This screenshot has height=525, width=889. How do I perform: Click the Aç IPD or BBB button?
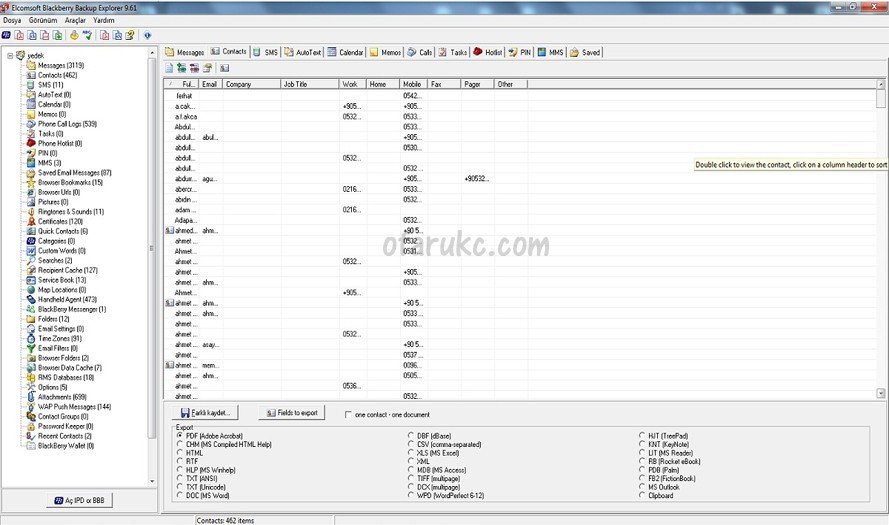click(79, 501)
